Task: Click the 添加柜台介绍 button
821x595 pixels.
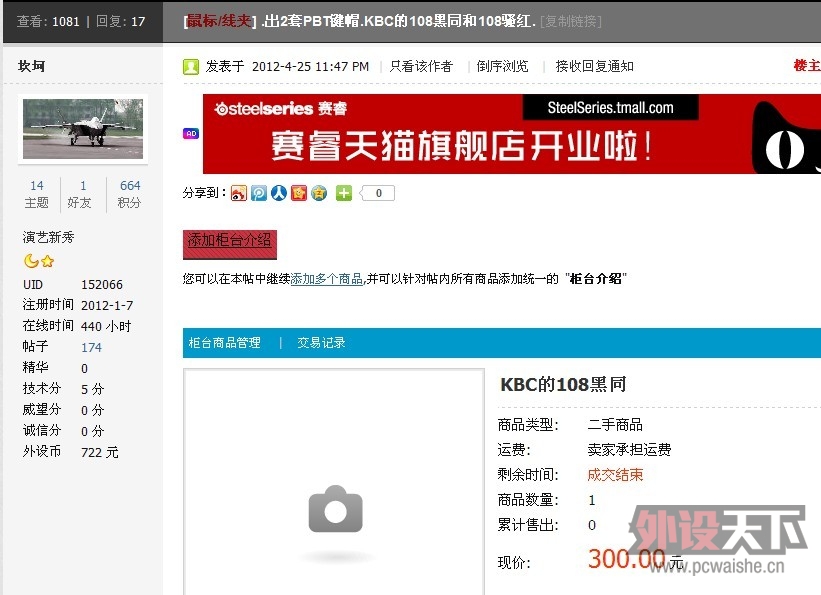Action: (229, 245)
